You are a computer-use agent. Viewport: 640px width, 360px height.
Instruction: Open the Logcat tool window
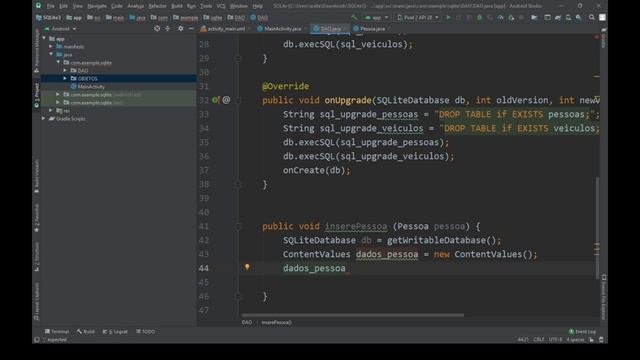pos(115,331)
